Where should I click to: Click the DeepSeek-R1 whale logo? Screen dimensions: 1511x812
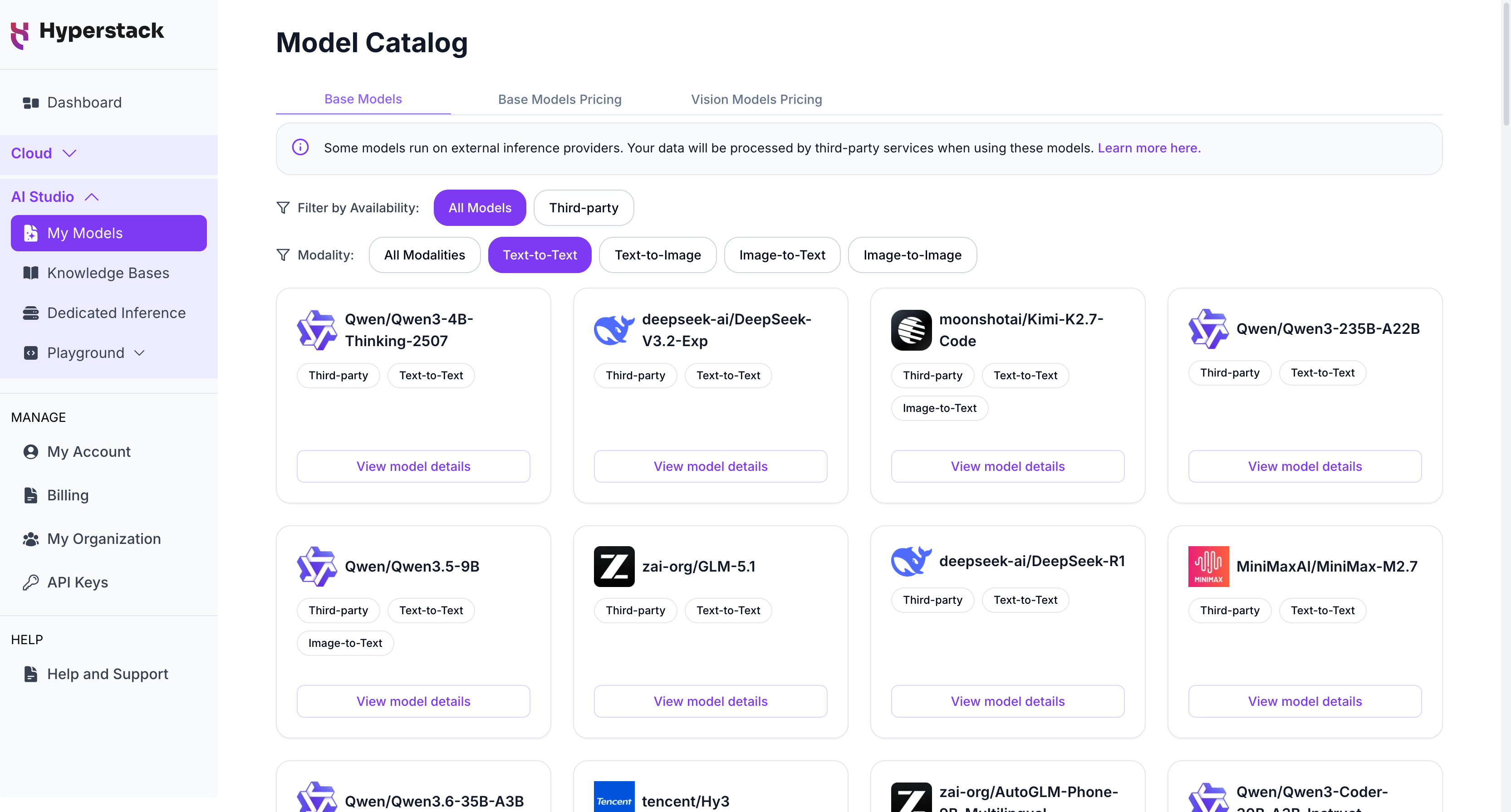pos(911,561)
